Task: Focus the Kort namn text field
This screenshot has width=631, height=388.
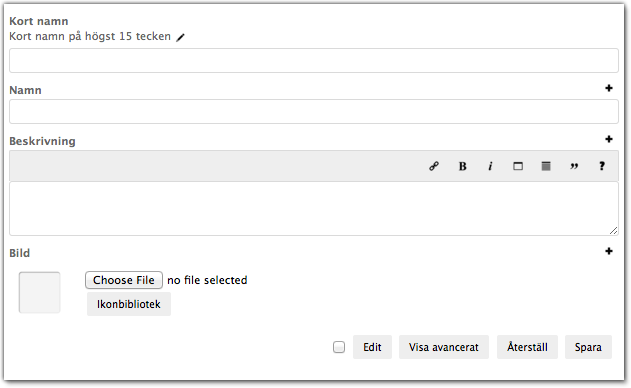Action: click(314, 60)
